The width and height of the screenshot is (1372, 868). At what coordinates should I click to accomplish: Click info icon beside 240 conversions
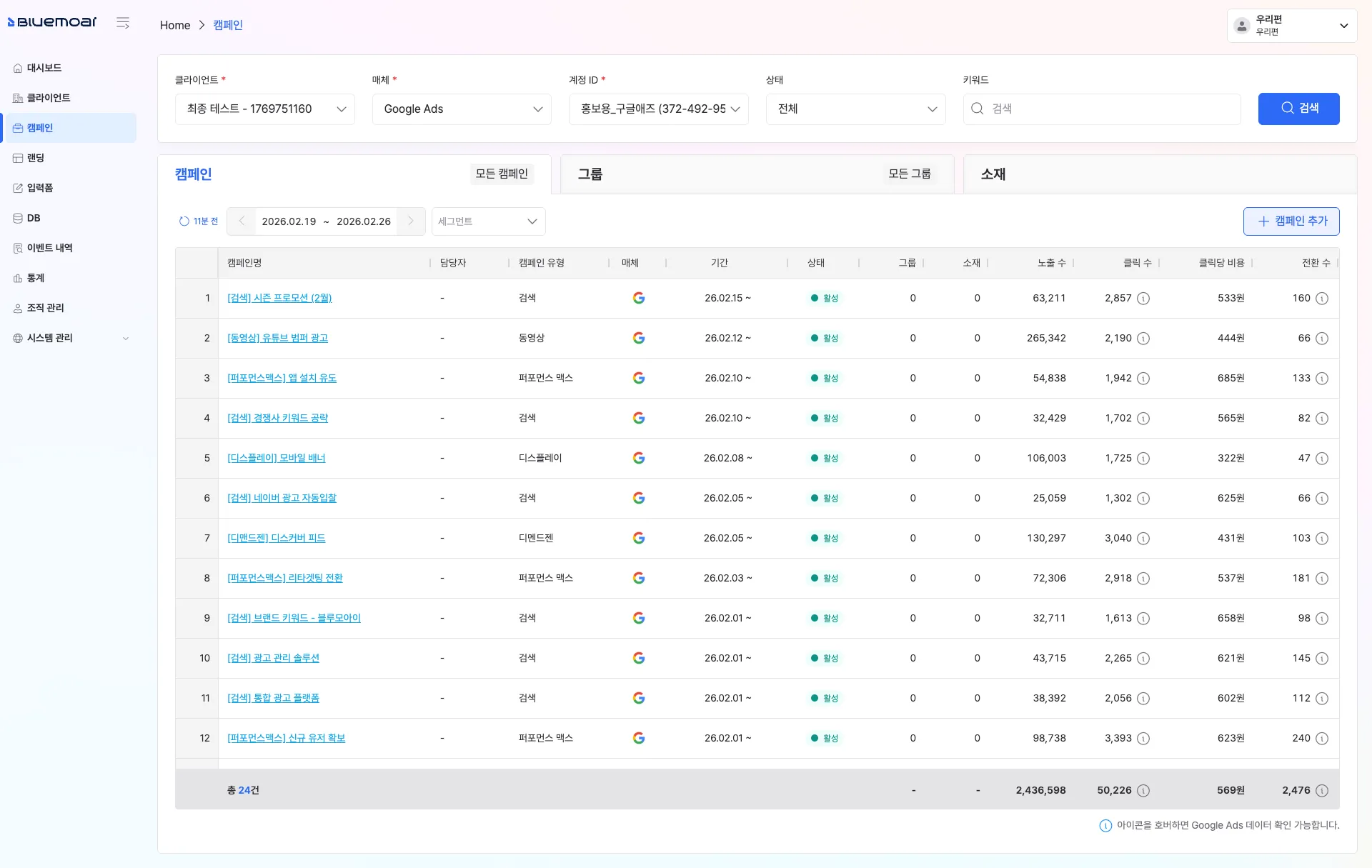[1322, 738]
